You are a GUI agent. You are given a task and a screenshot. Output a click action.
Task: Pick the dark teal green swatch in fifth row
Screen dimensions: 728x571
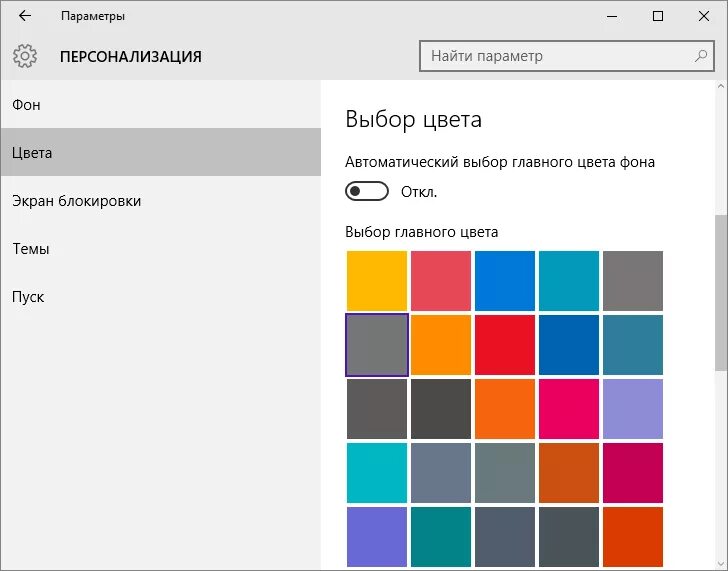point(441,537)
